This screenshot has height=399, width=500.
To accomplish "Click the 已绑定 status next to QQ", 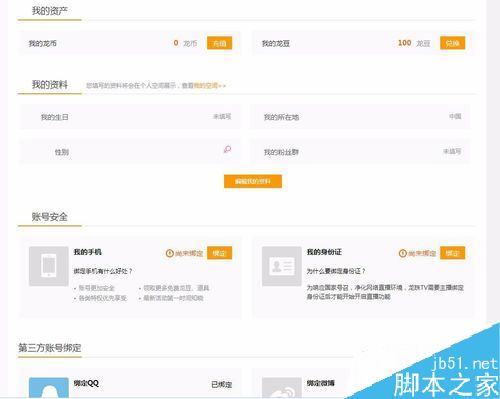I will tap(222, 385).
